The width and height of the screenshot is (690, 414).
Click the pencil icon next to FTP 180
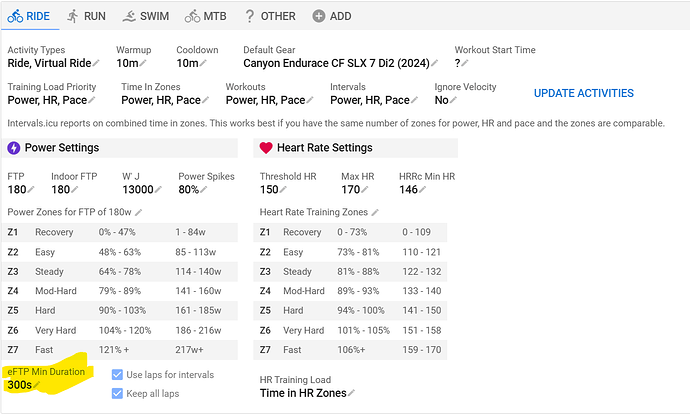pyautogui.click(x=31, y=190)
